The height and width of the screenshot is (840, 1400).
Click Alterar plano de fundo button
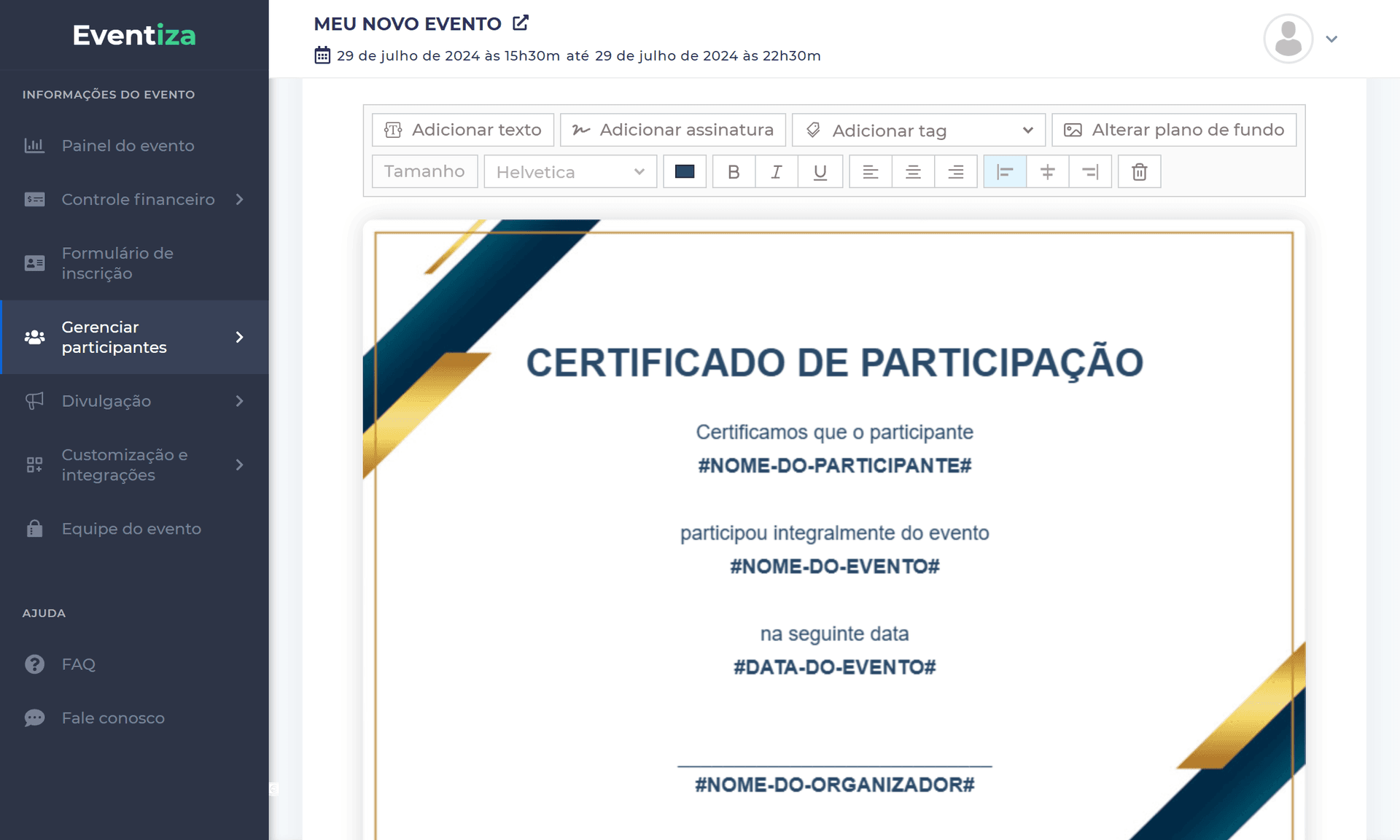tap(1173, 130)
